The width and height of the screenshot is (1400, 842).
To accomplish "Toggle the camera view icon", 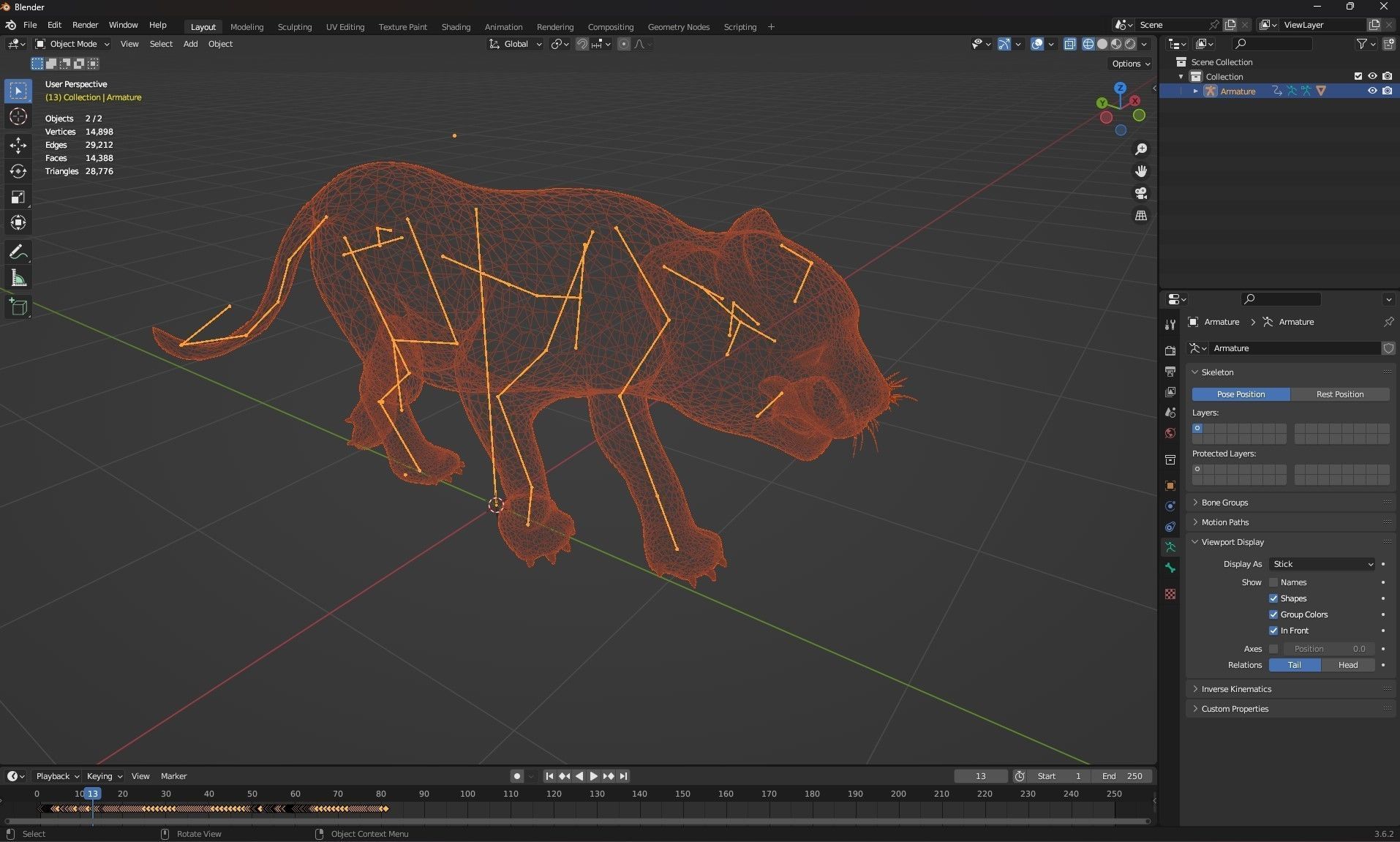I will coord(1141,193).
